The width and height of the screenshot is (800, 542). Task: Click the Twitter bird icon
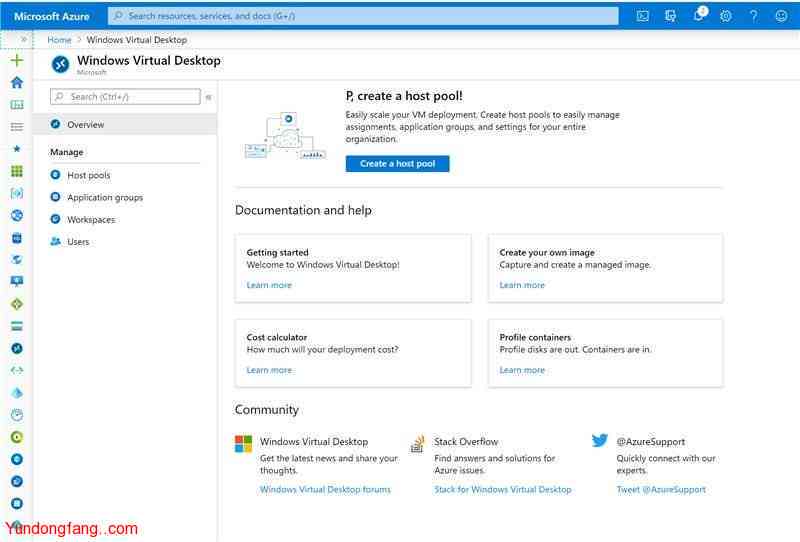(599, 440)
